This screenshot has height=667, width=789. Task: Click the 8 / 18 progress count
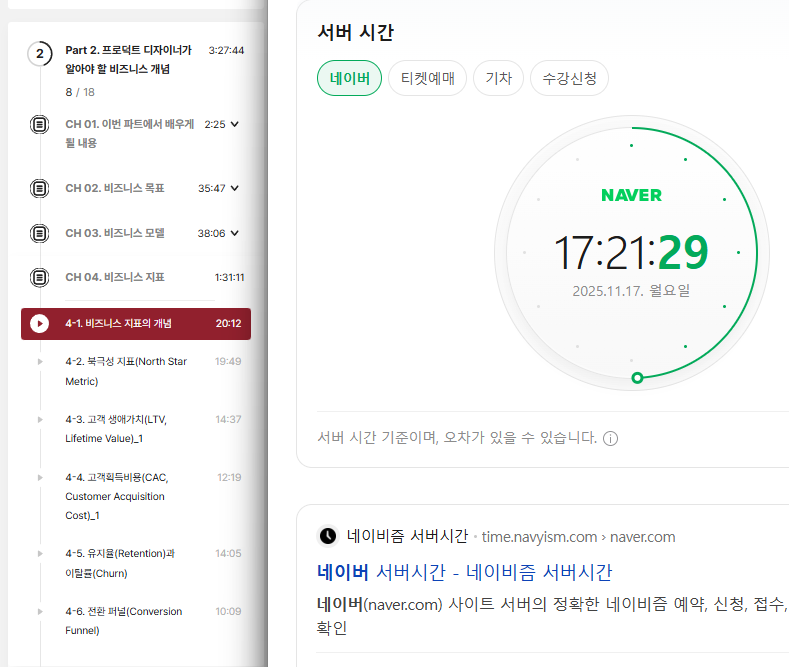point(80,92)
